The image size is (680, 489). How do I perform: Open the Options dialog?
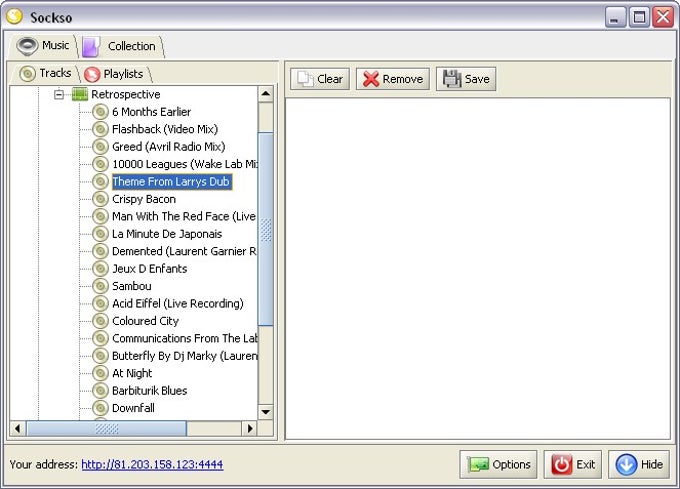click(498, 464)
